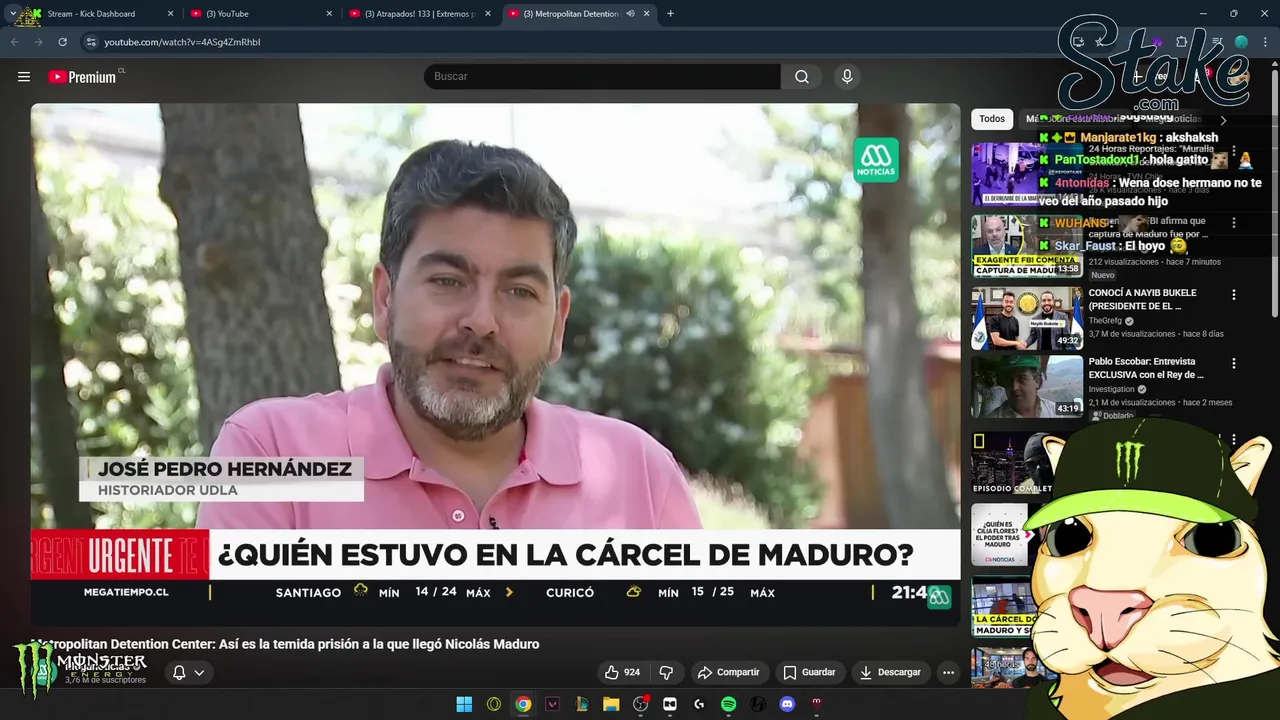This screenshot has height=720, width=1280.
Task: Open options for Pablo Escobar video
Action: pyautogui.click(x=1233, y=364)
